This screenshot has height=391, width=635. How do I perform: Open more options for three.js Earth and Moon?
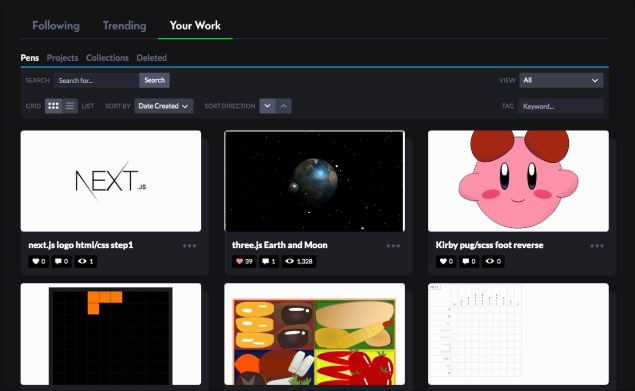pos(393,246)
